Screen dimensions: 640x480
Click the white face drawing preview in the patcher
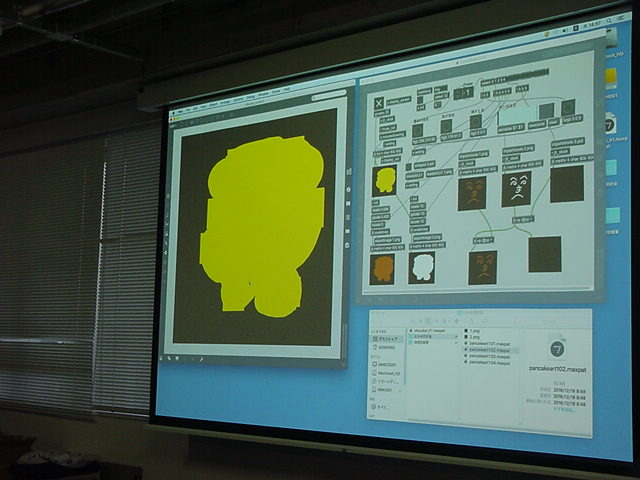click(x=516, y=189)
